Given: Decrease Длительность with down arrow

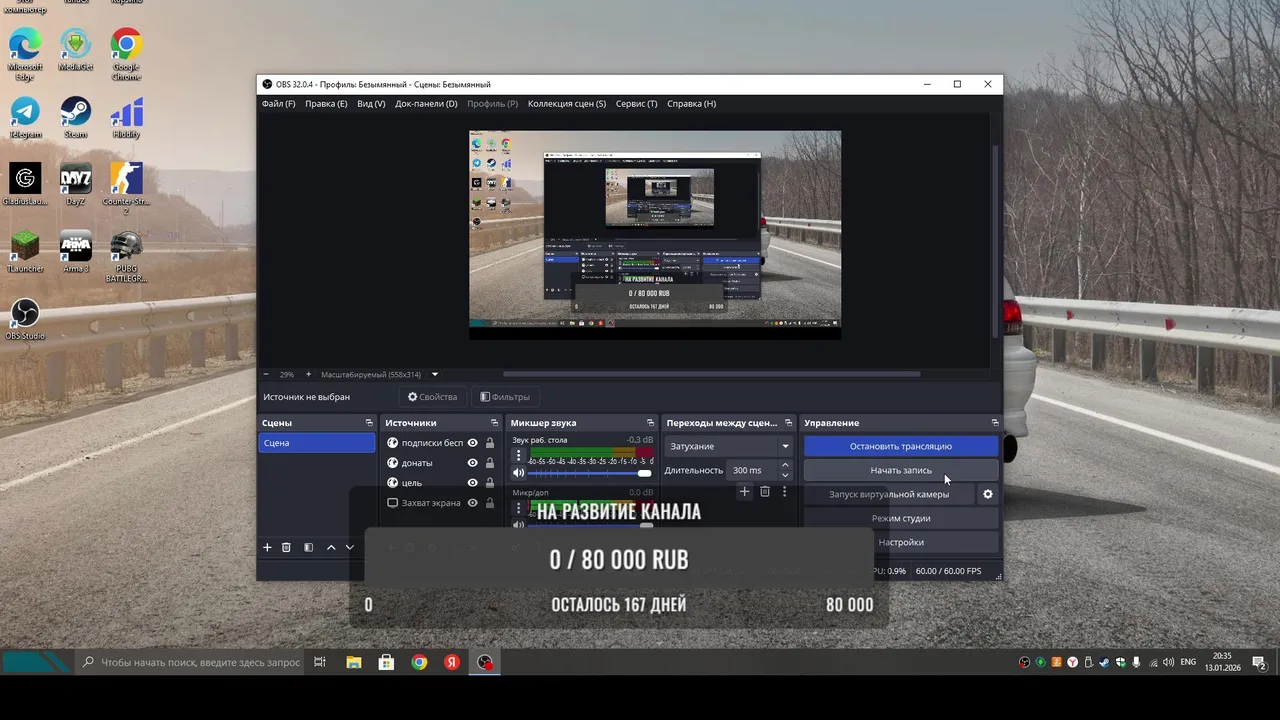Looking at the screenshot, I should pyautogui.click(x=785, y=475).
